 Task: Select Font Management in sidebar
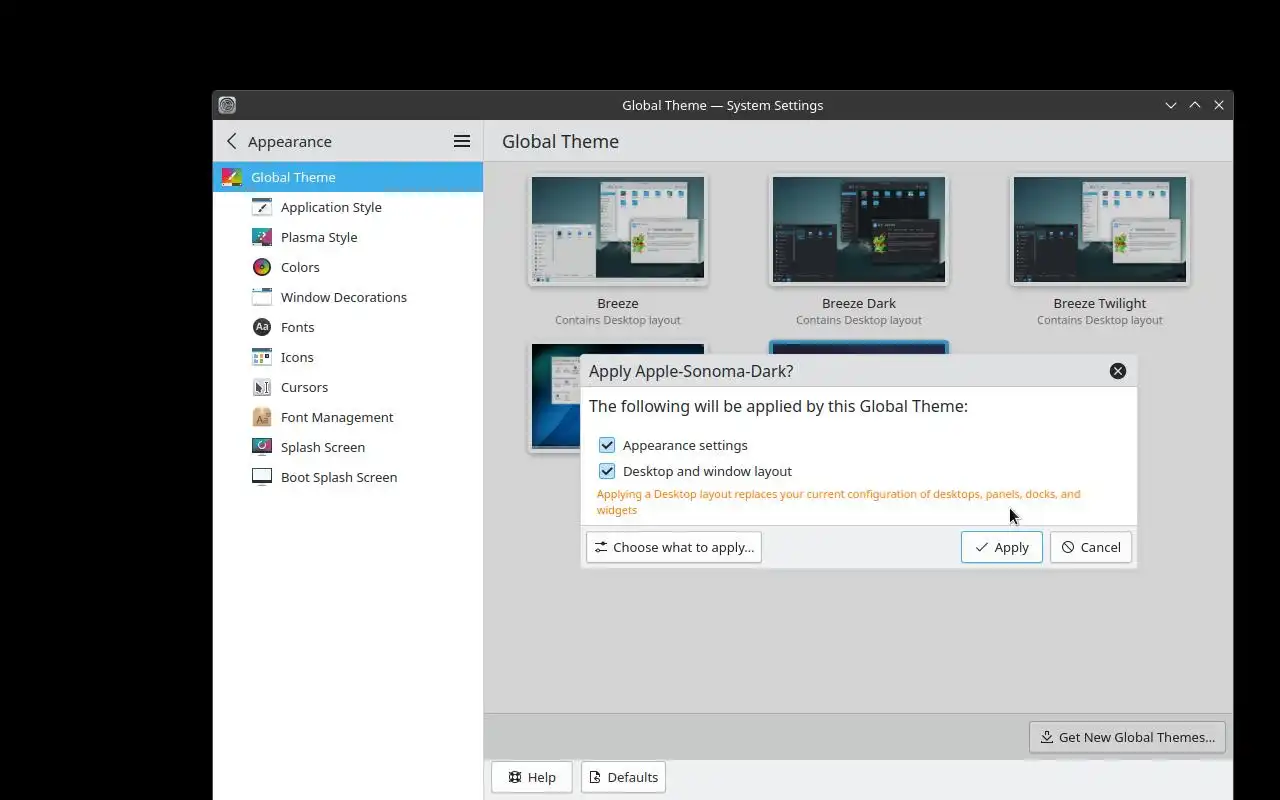pos(348,417)
